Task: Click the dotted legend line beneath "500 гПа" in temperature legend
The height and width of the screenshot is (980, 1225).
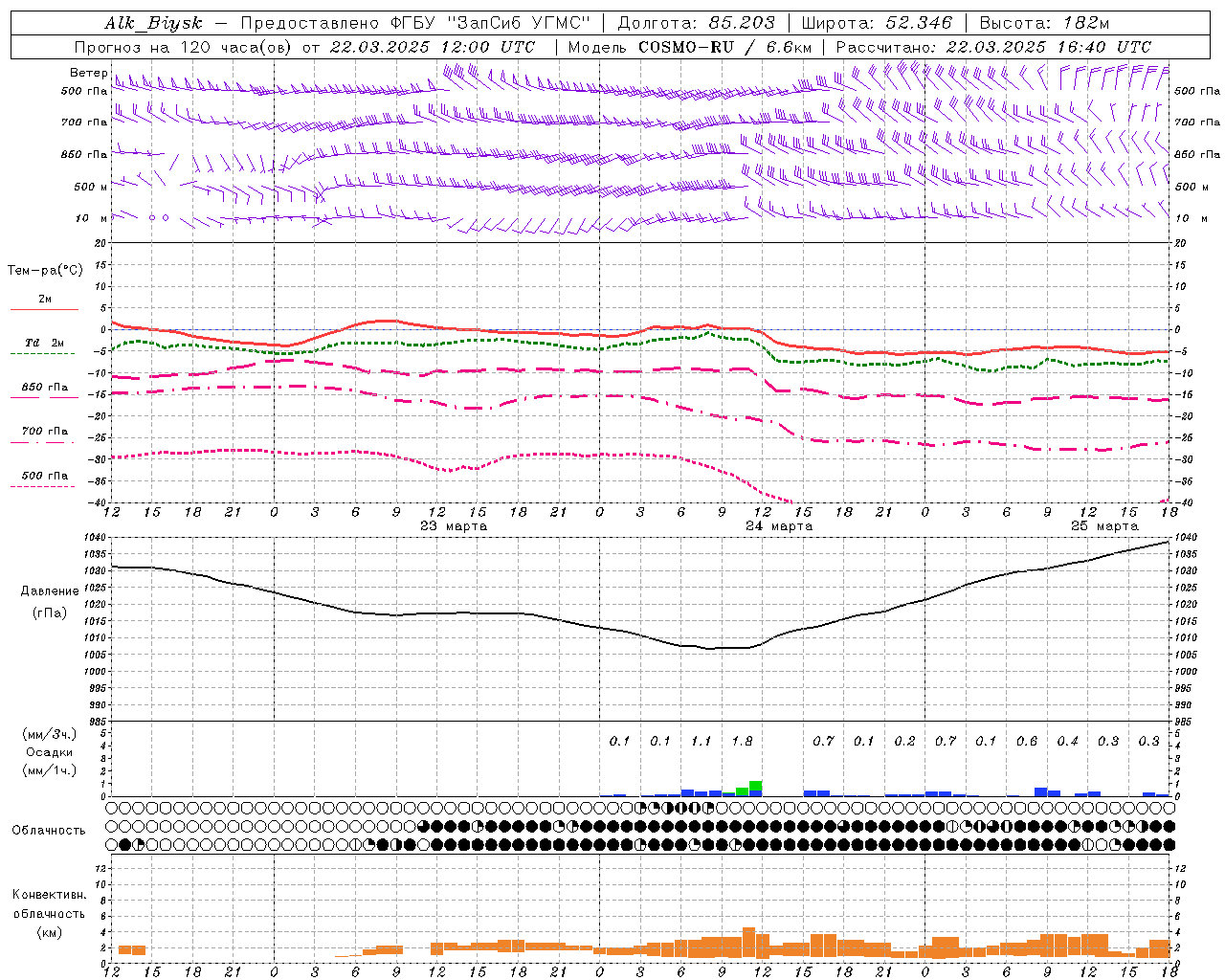Action: (42, 487)
